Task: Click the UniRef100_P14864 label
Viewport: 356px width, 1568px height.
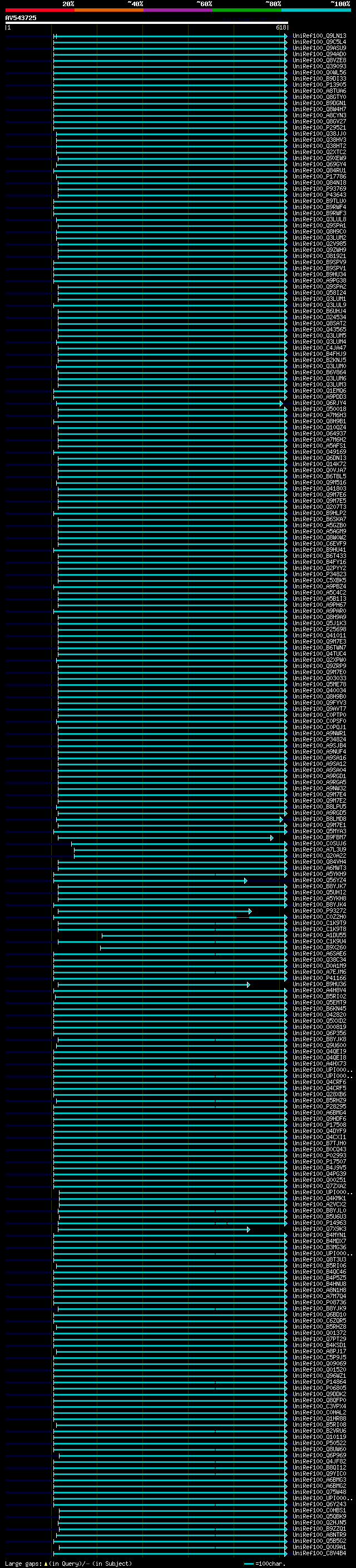Action: 319,1382
